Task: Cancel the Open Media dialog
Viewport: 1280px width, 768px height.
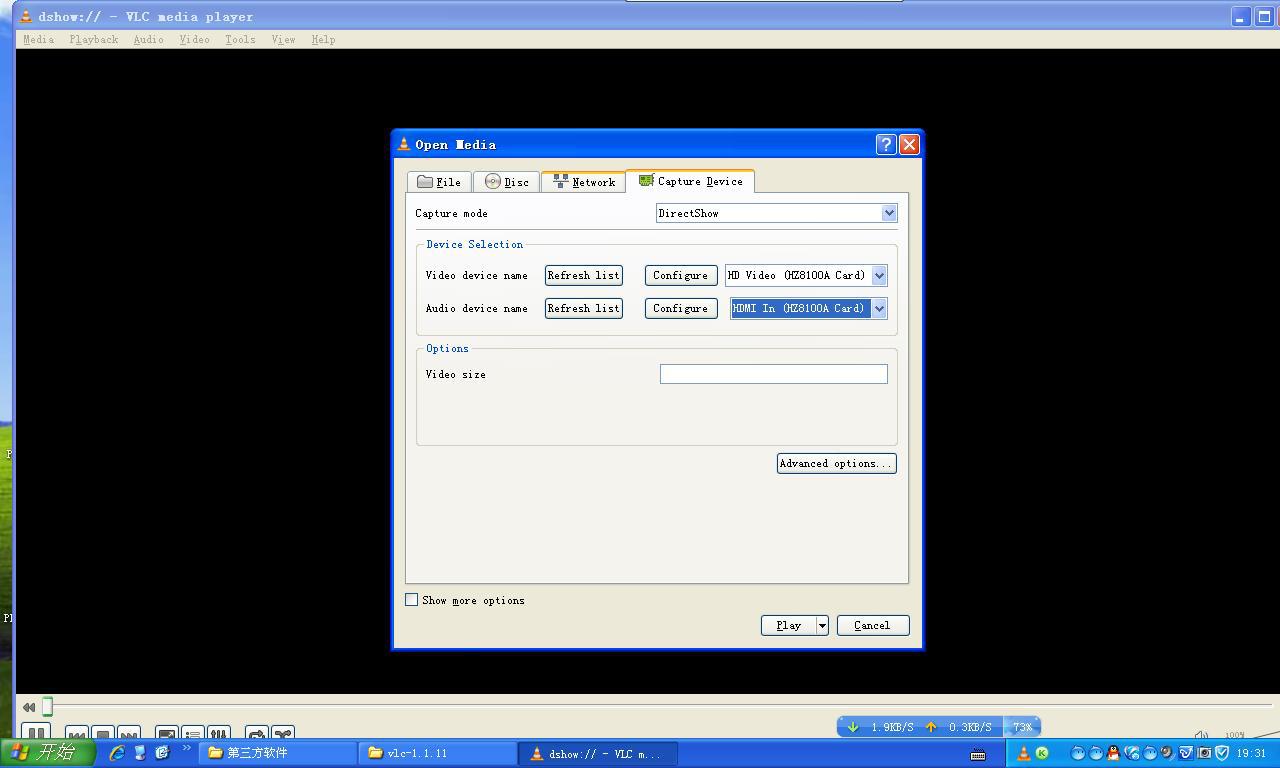Action: pyautogui.click(x=873, y=625)
